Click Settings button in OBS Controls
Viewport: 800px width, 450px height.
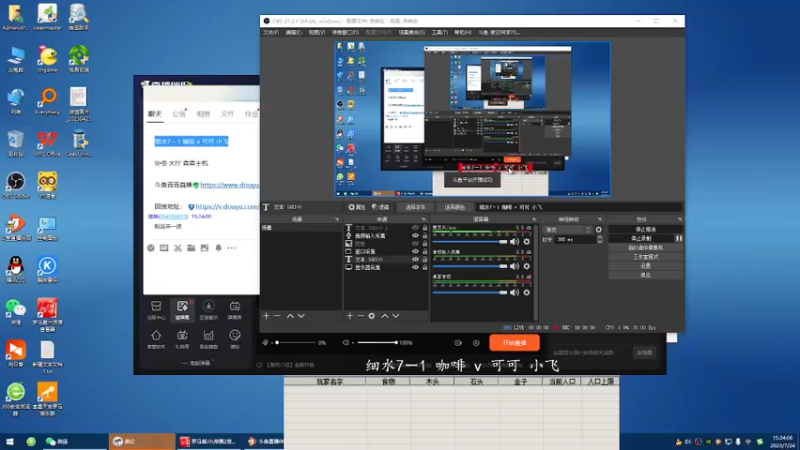[645, 266]
